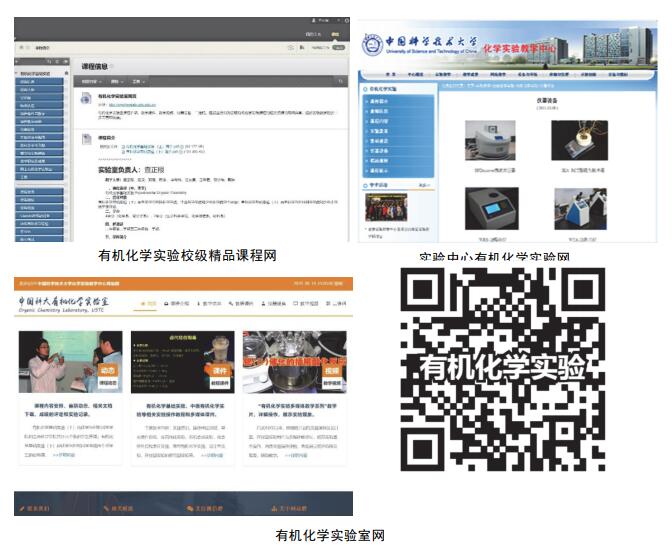
Task: Switch to the highlighted 课程 tab in course site
Action: 335,34
